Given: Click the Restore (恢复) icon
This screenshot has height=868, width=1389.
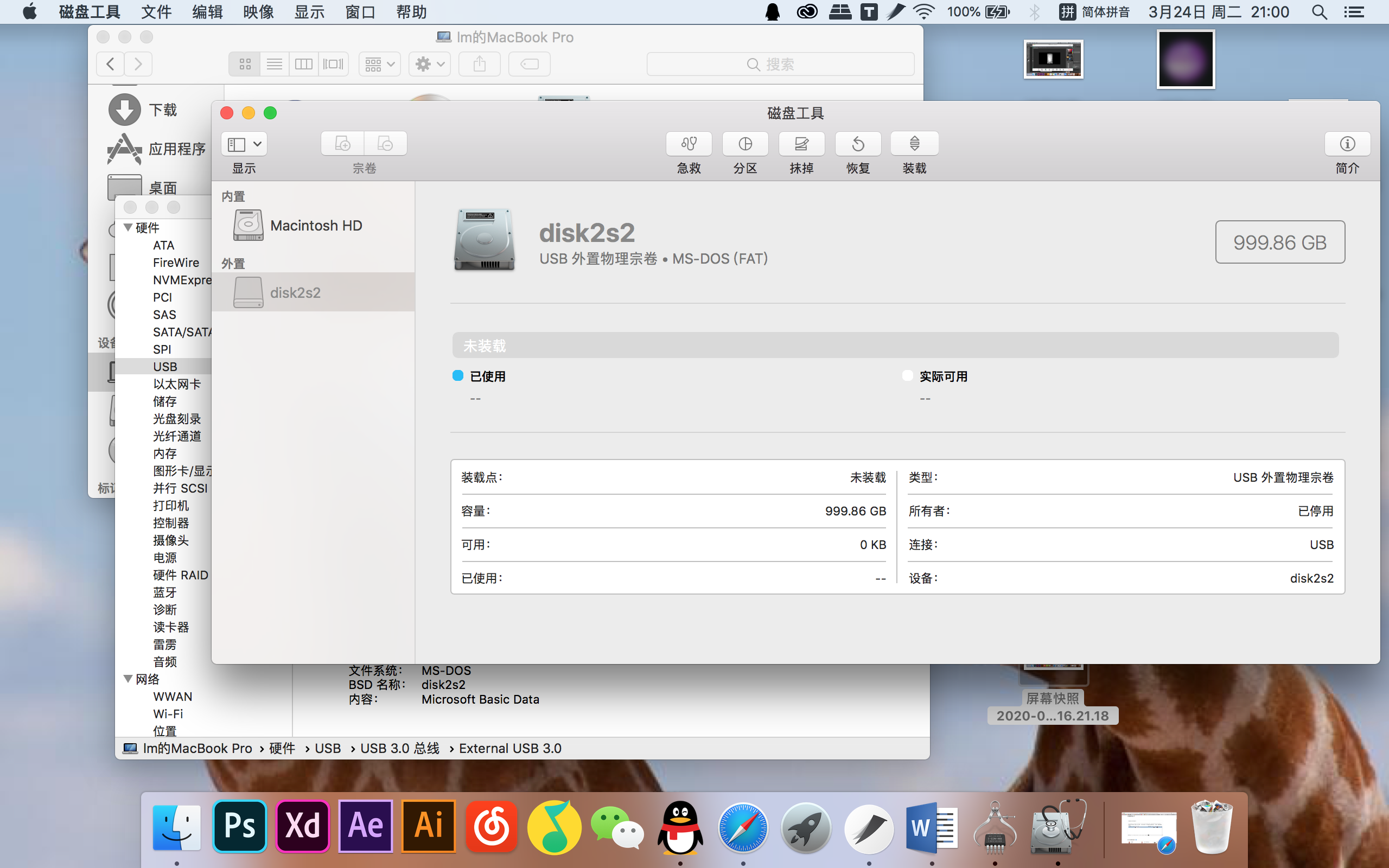Looking at the screenshot, I should (x=857, y=144).
